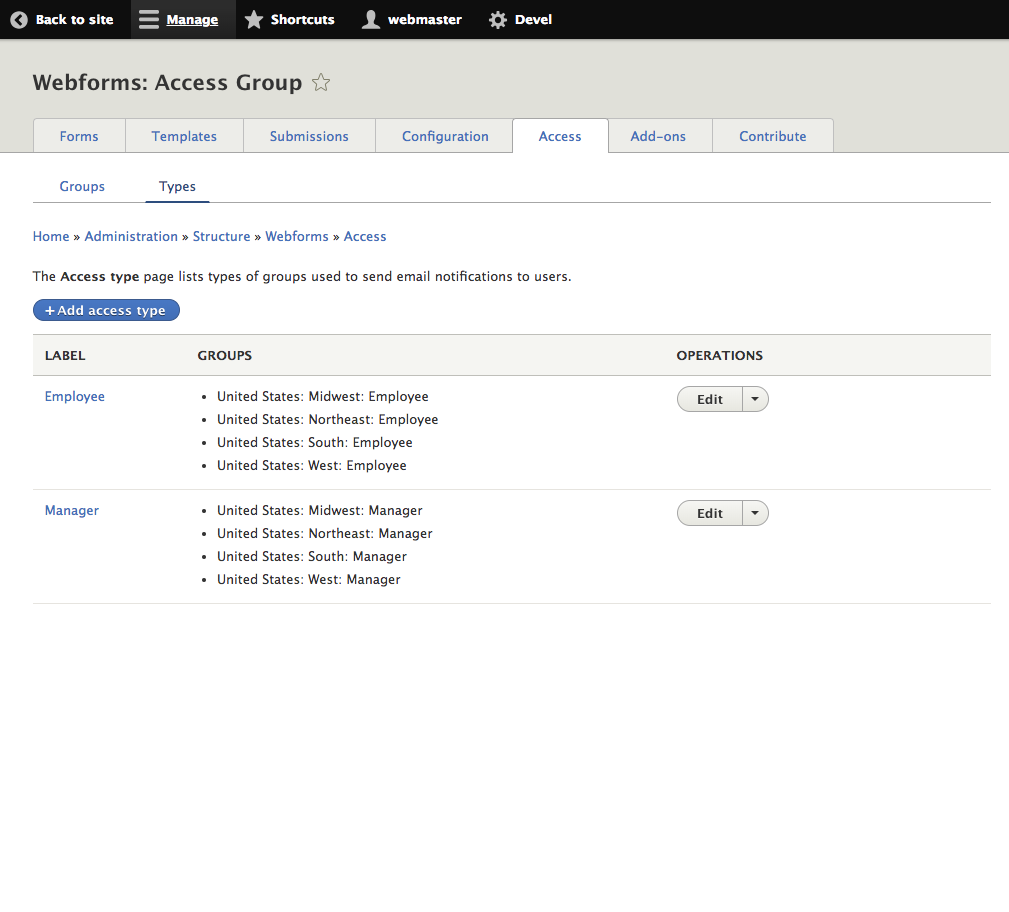Select the Groups secondary tab
This screenshot has width=1009, height=912.
point(82,187)
